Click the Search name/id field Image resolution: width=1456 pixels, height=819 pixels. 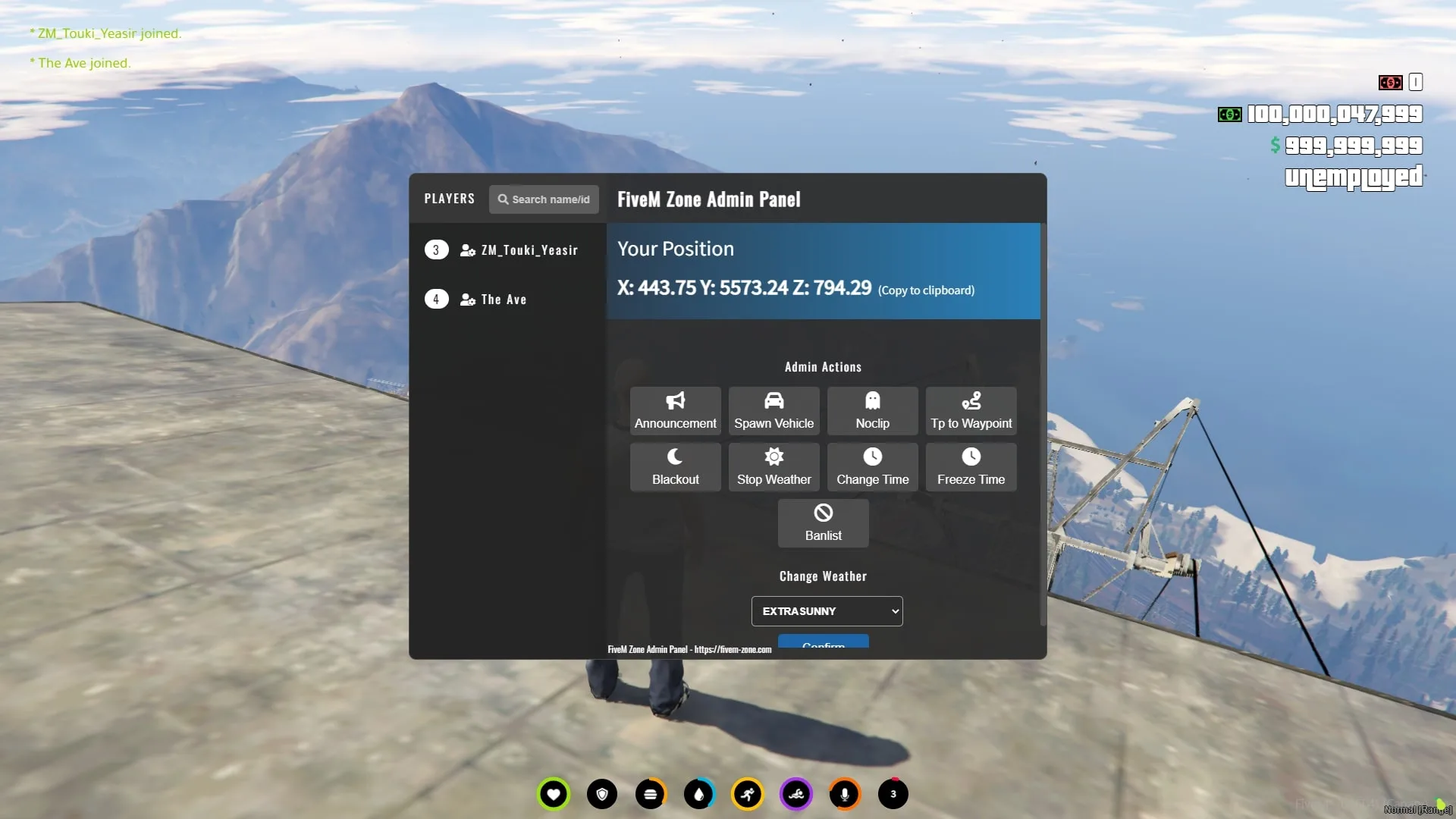tap(544, 199)
